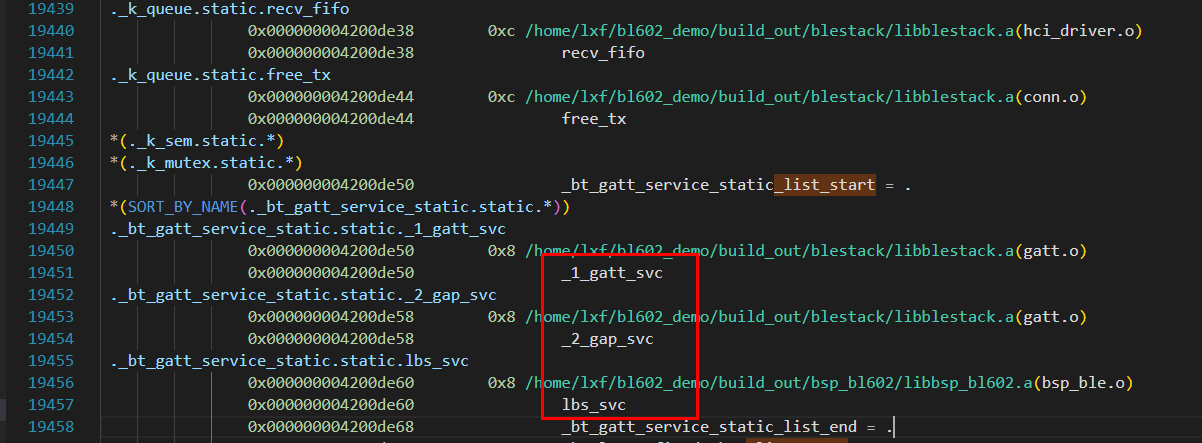
Task: Click the highlighted _list_start text on line 19447
Action: (x=824, y=185)
